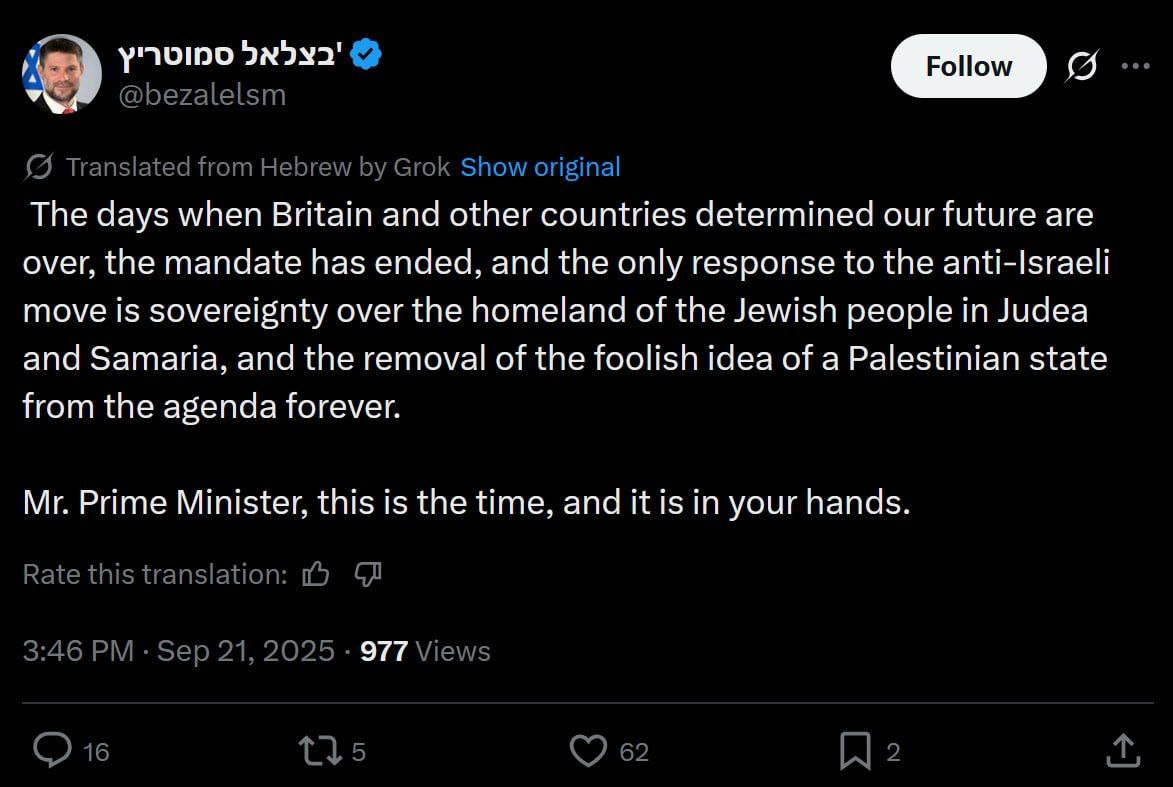Open the share post icon
Image resolution: width=1173 pixels, height=787 pixels.
[x=1122, y=750]
